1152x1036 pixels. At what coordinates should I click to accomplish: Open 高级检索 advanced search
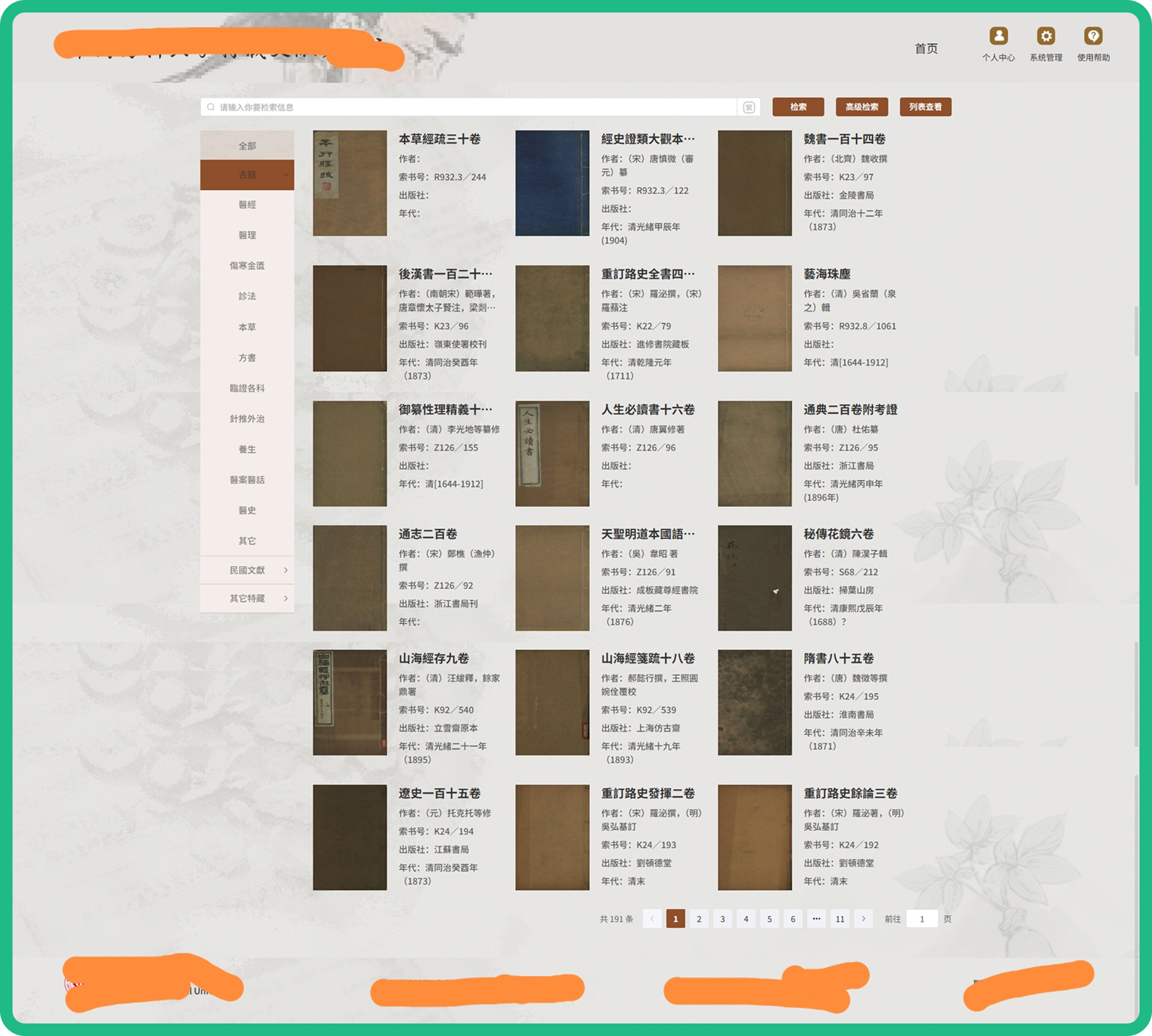(x=861, y=107)
